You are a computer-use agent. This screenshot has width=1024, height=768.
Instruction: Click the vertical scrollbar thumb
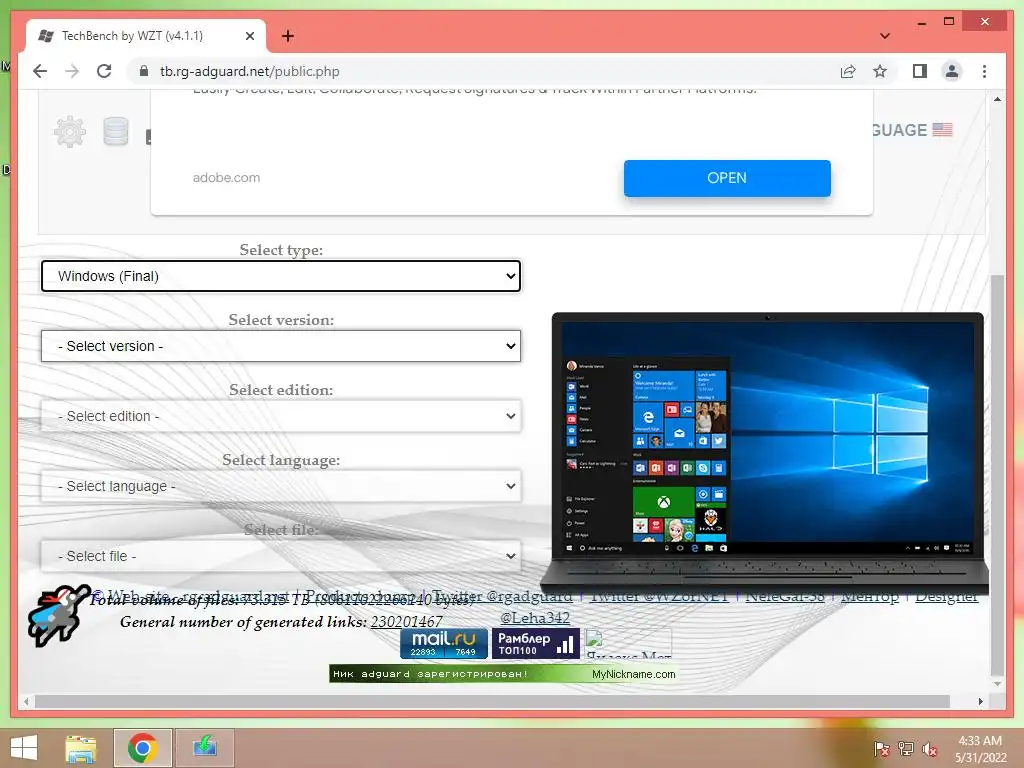997,475
